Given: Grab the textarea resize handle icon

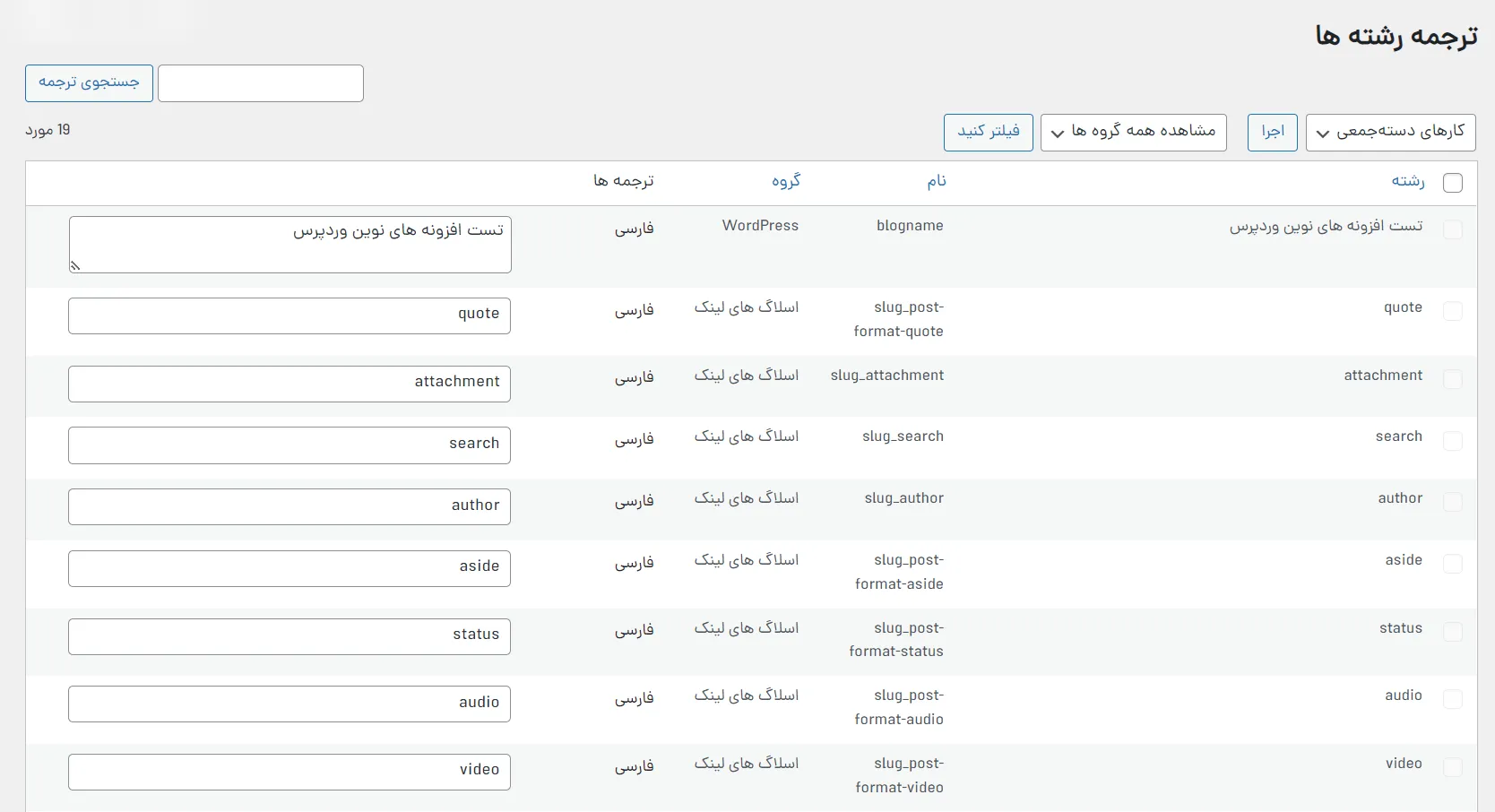Looking at the screenshot, I should (75, 265).
